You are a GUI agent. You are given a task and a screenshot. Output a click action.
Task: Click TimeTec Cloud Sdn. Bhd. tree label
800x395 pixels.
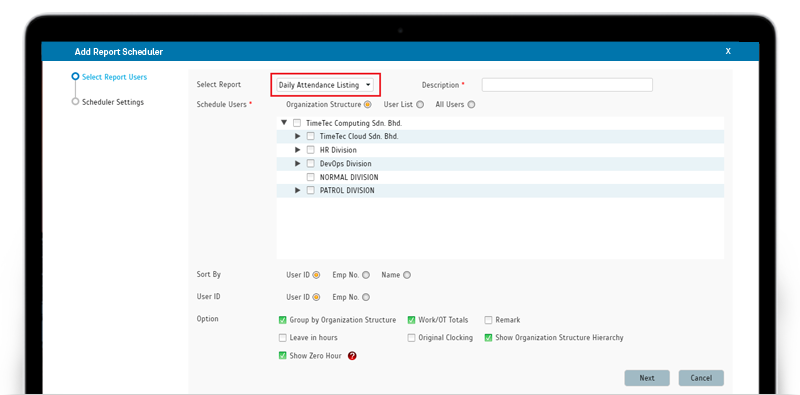point(359,136)
